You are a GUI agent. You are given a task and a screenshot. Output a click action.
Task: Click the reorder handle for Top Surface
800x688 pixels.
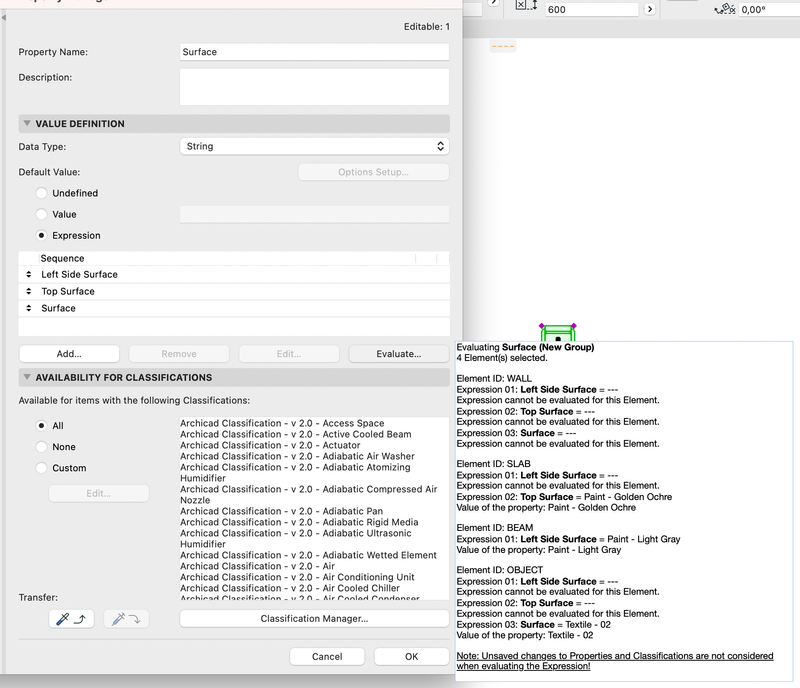point(29,291)
